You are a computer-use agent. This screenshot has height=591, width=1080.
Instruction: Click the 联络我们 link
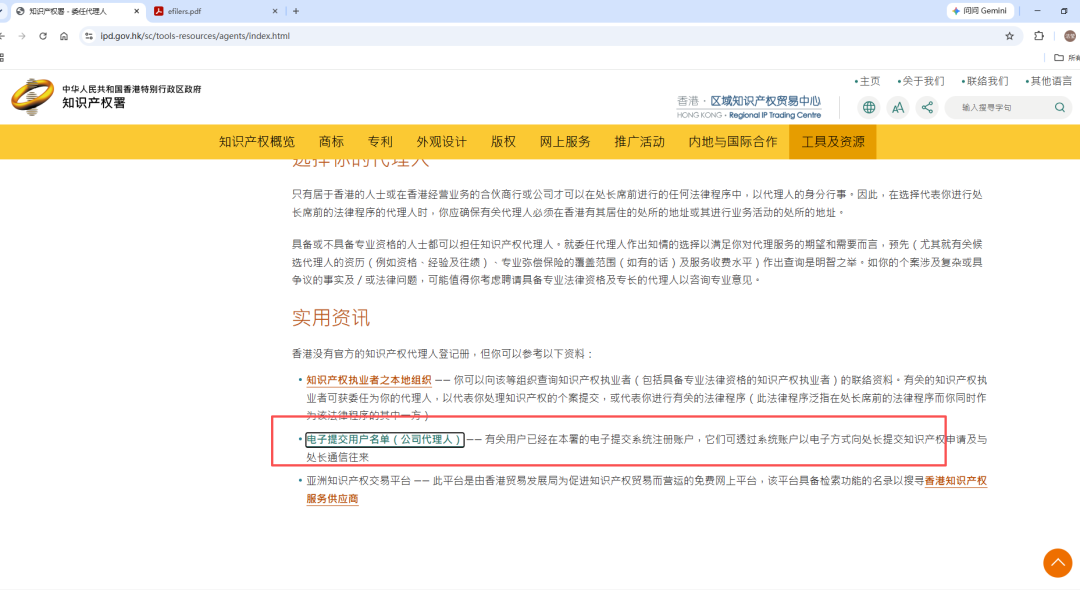(986, 81)
